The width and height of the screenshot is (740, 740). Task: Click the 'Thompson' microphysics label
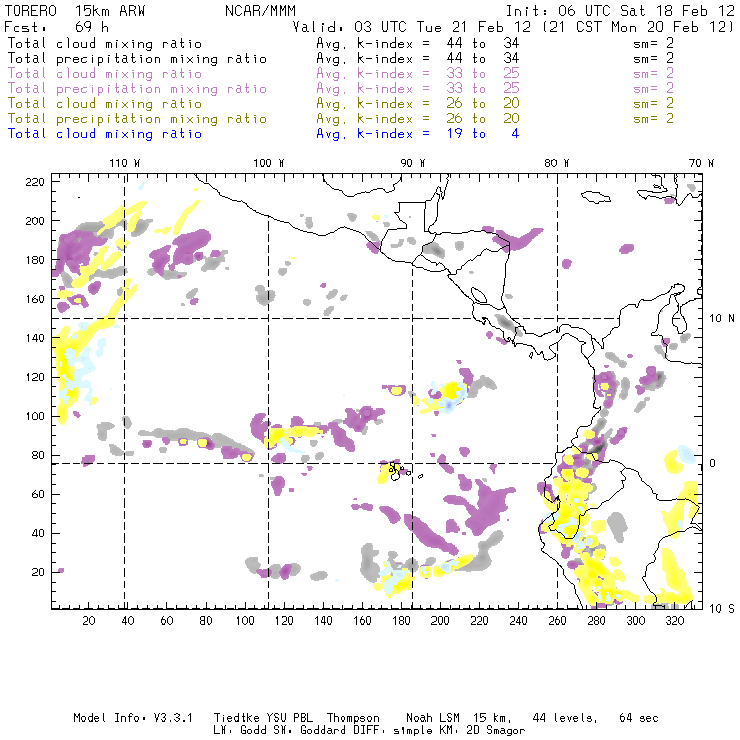pos(353,718)
